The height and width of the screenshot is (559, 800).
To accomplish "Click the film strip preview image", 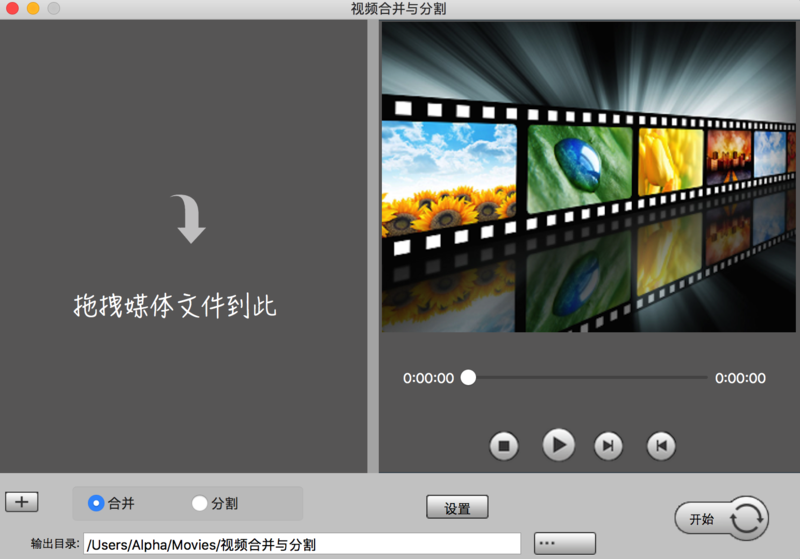I will point(588,177).
